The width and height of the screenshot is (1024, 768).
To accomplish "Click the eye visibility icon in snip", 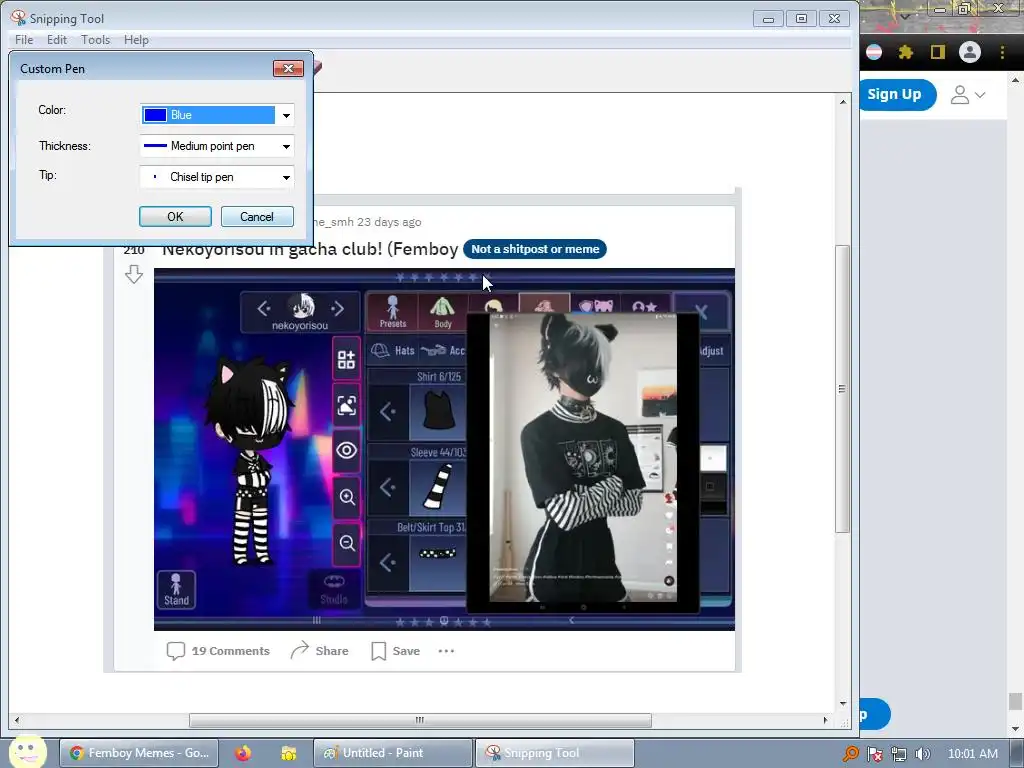I will pos(346,451).
